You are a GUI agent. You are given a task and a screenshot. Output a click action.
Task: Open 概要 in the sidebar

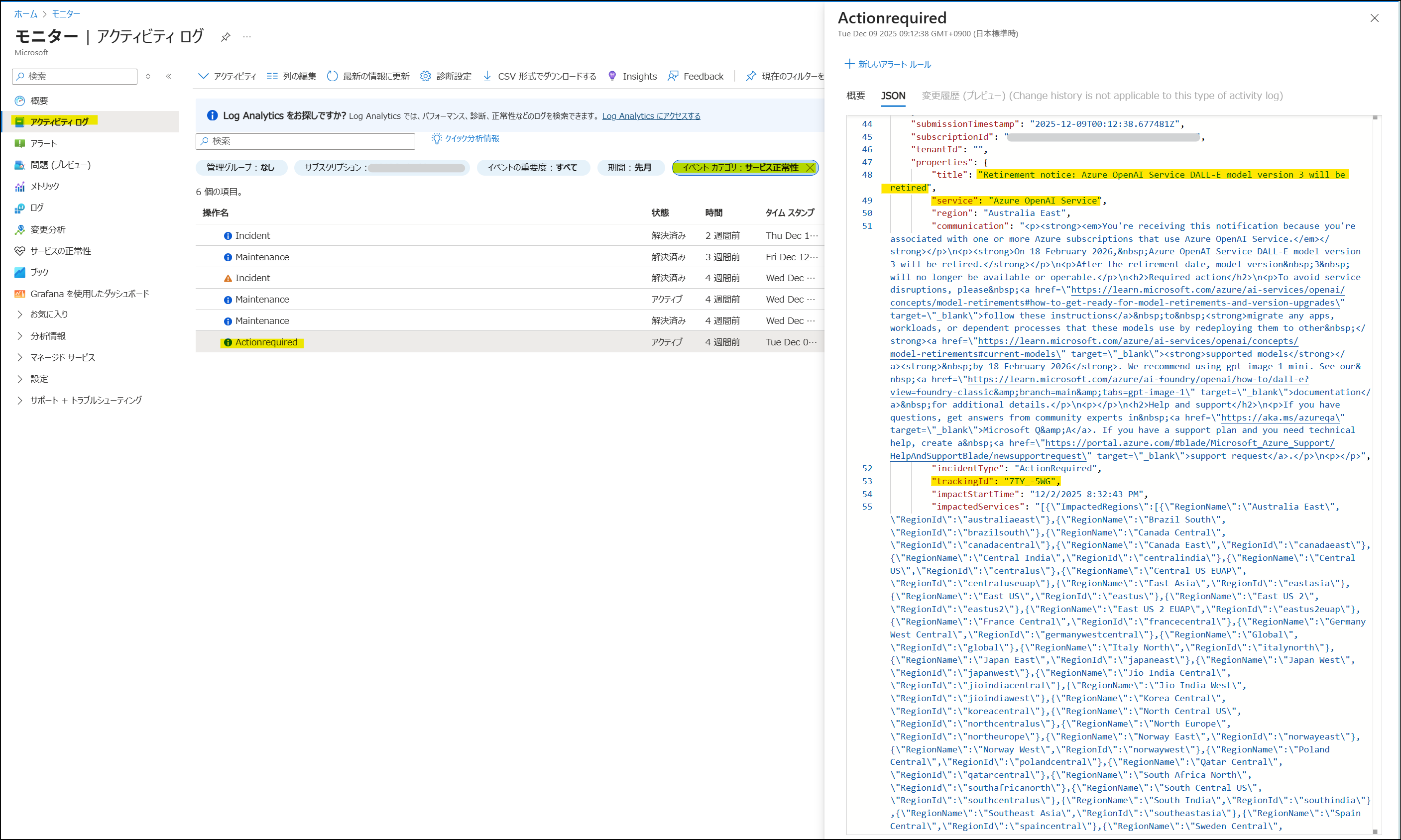coord(39,101)
